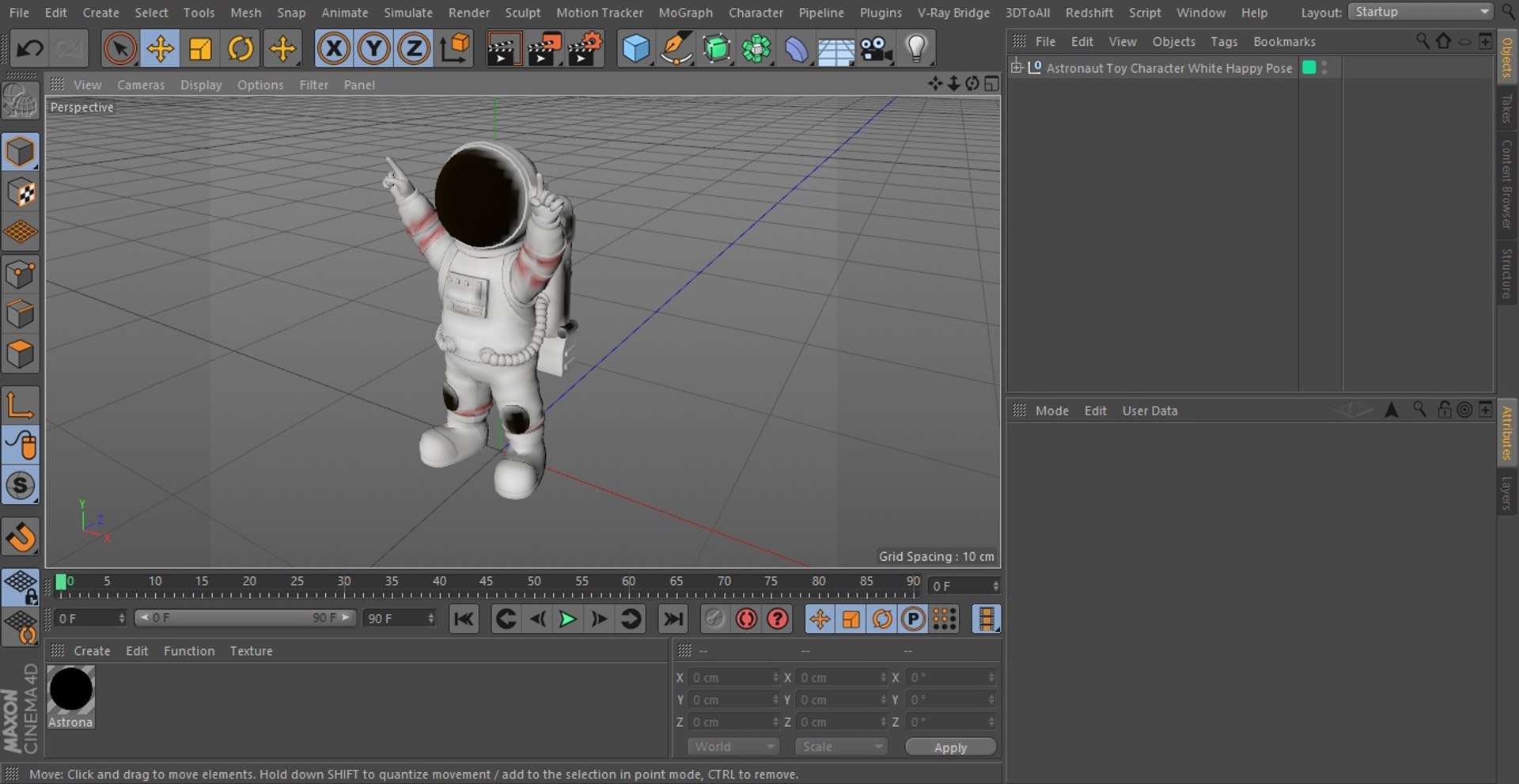Open Edit Render Settings icon
This screenshot has height=784, width=1519.
[584, 49]
